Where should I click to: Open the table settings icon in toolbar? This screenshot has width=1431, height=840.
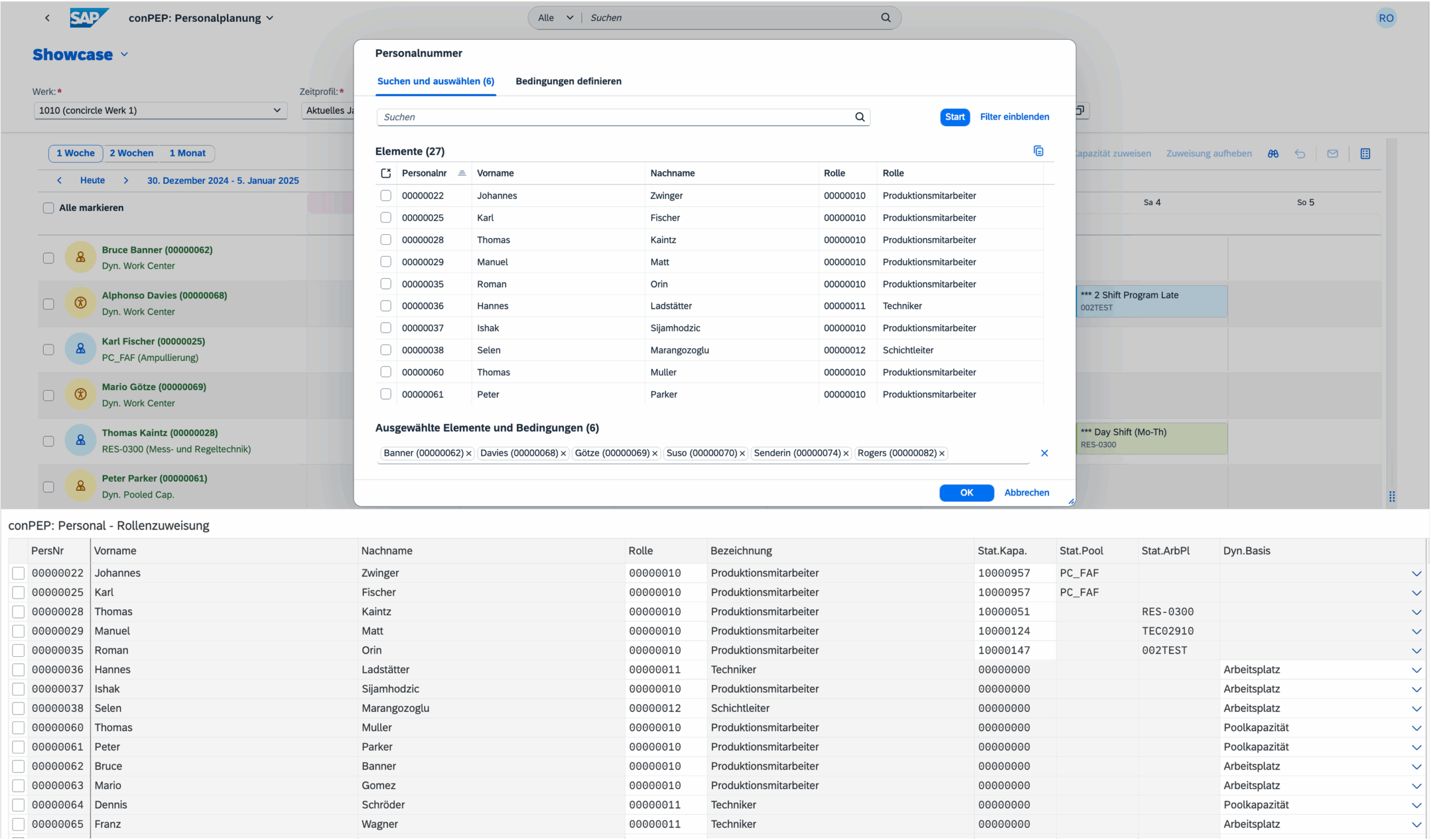point(1365,154)
